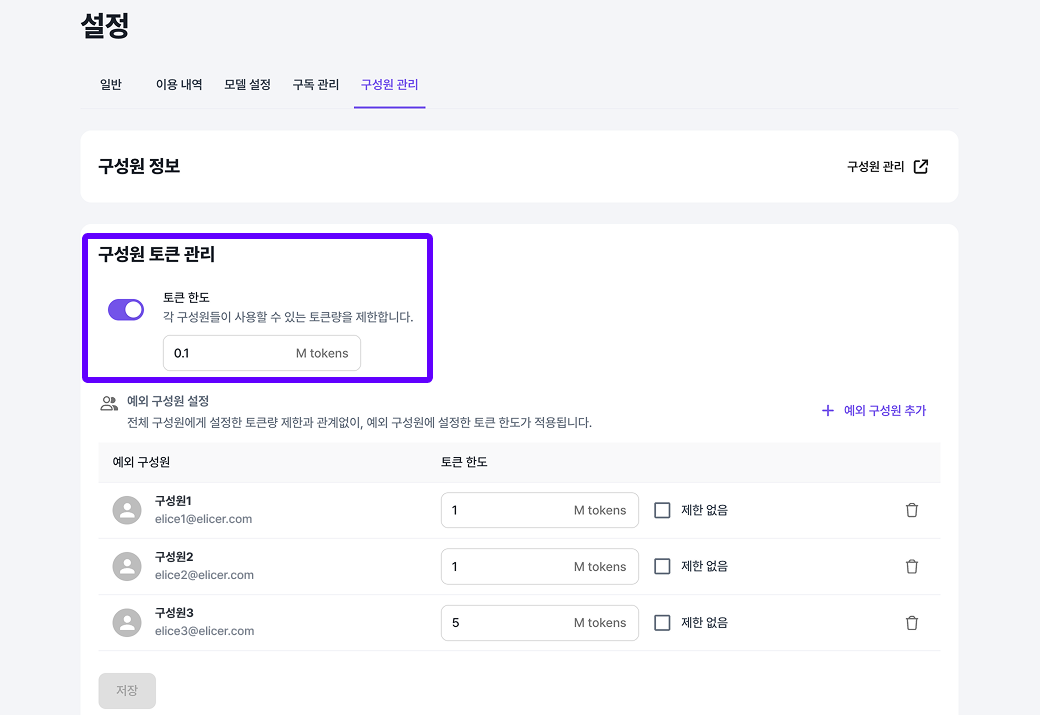Disable the 토큰 한도 toggle switch
The height and width of the screenshot is (715, 1040).
tap(125, 310)
